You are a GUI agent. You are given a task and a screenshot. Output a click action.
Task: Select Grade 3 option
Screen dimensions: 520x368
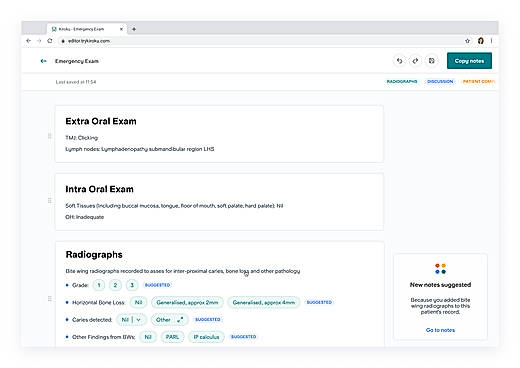[132, 285]
